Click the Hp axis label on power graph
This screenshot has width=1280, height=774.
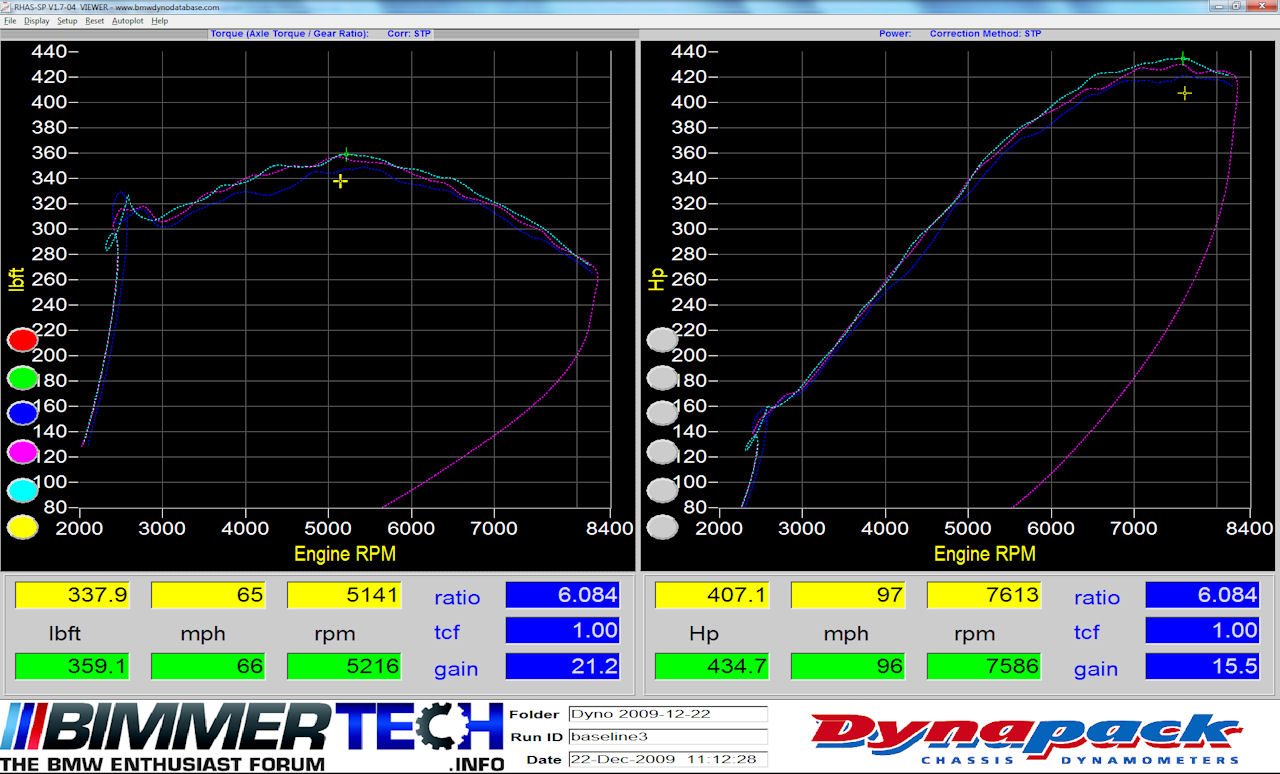click(x=656, y=278)
